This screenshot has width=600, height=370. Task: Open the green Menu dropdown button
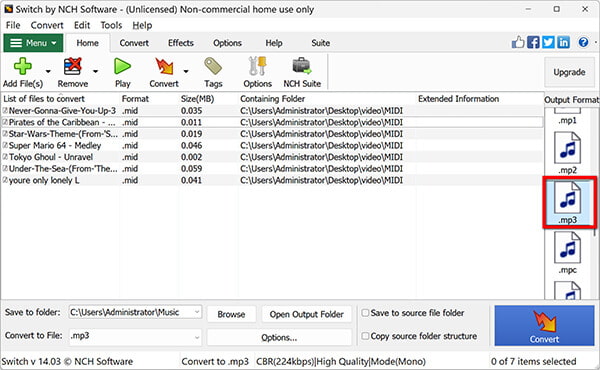click(33, 43)
